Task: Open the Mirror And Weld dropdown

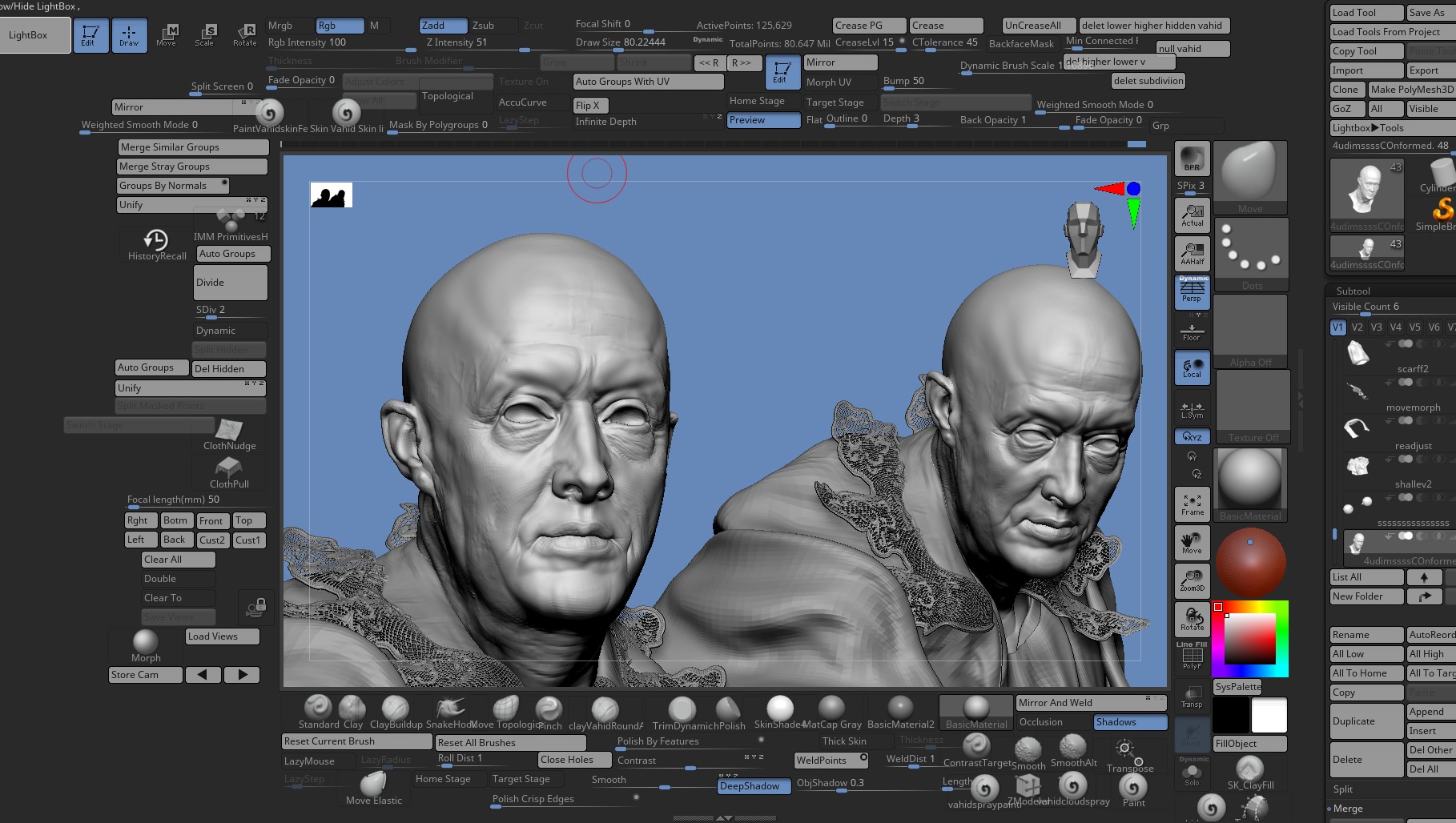Action: tap(1091, 702)
